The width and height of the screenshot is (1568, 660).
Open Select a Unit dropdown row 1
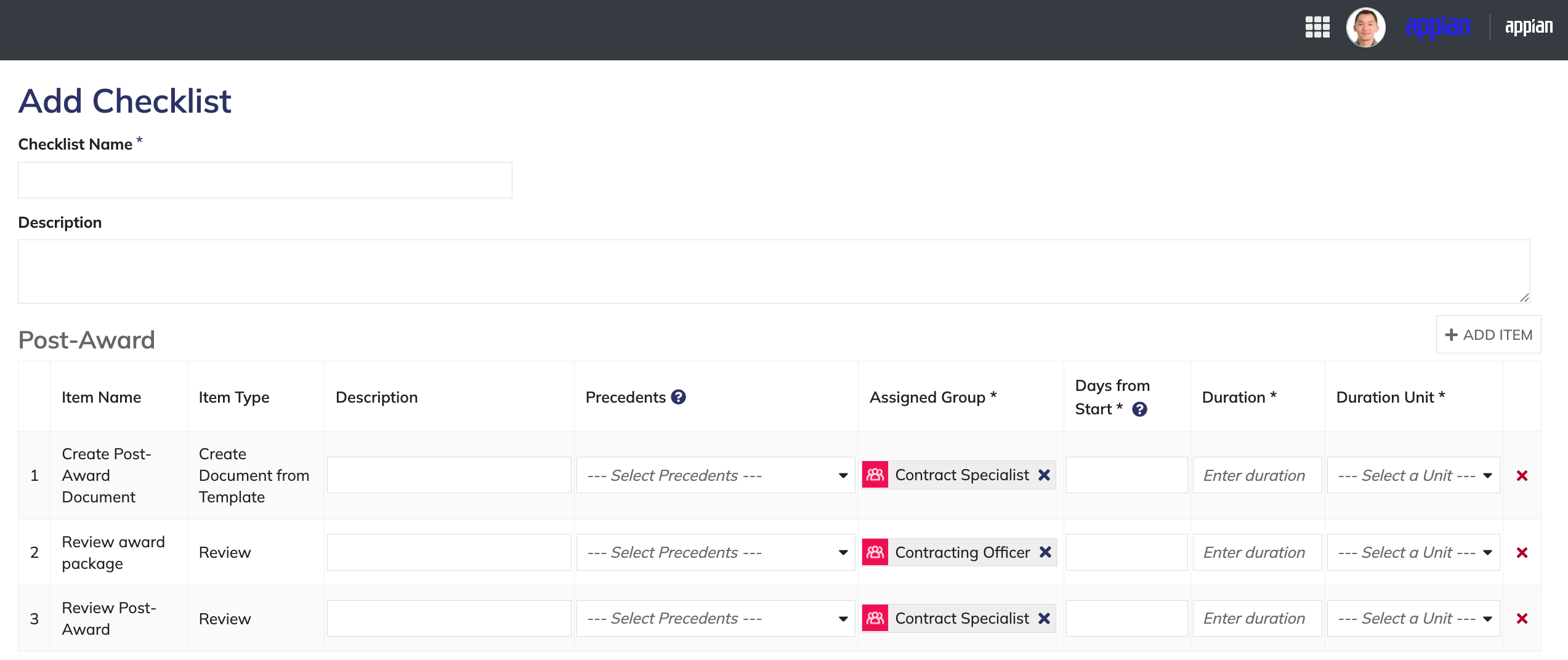1413,475
